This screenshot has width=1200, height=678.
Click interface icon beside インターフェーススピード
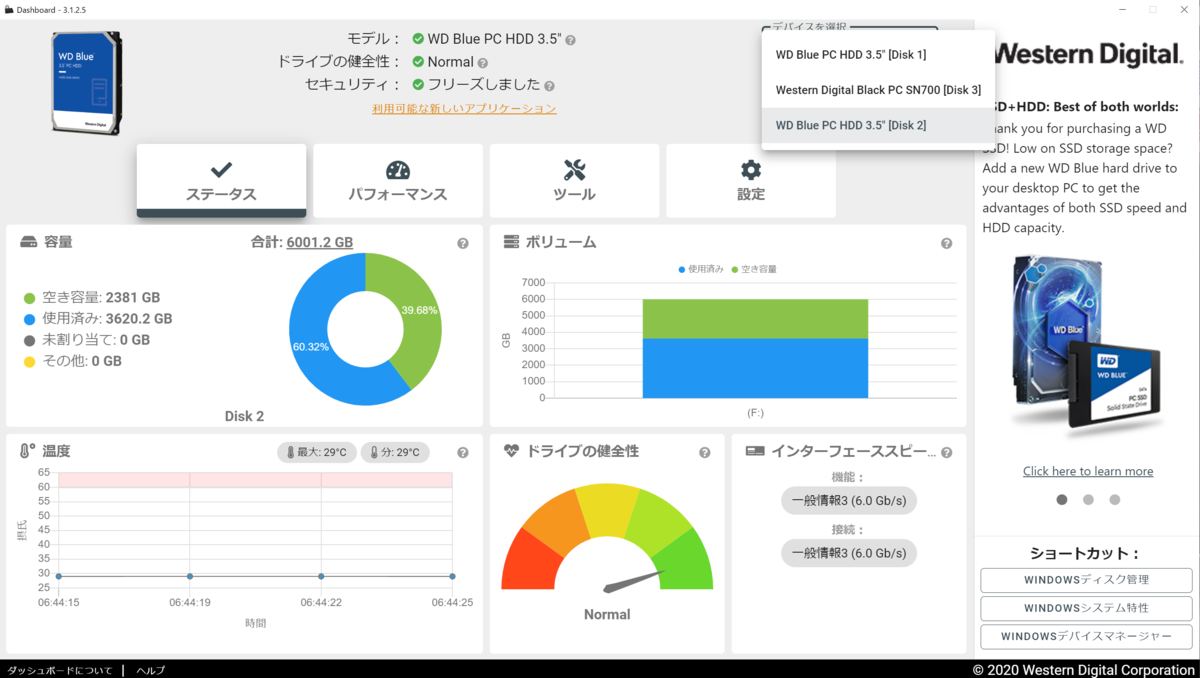click(x=755, y=451)
